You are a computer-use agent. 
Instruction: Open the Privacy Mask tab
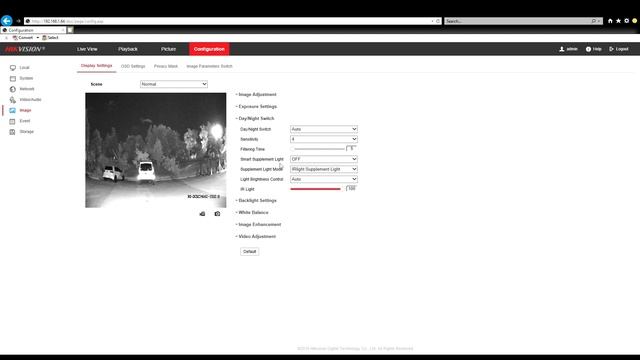click(x=166, y=66)
